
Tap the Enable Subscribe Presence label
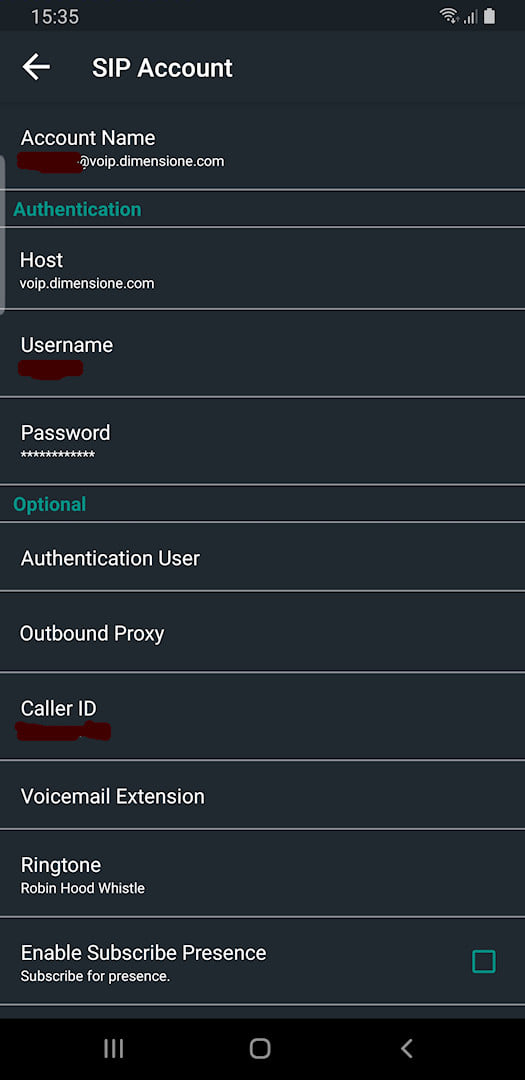pos(143,953)
